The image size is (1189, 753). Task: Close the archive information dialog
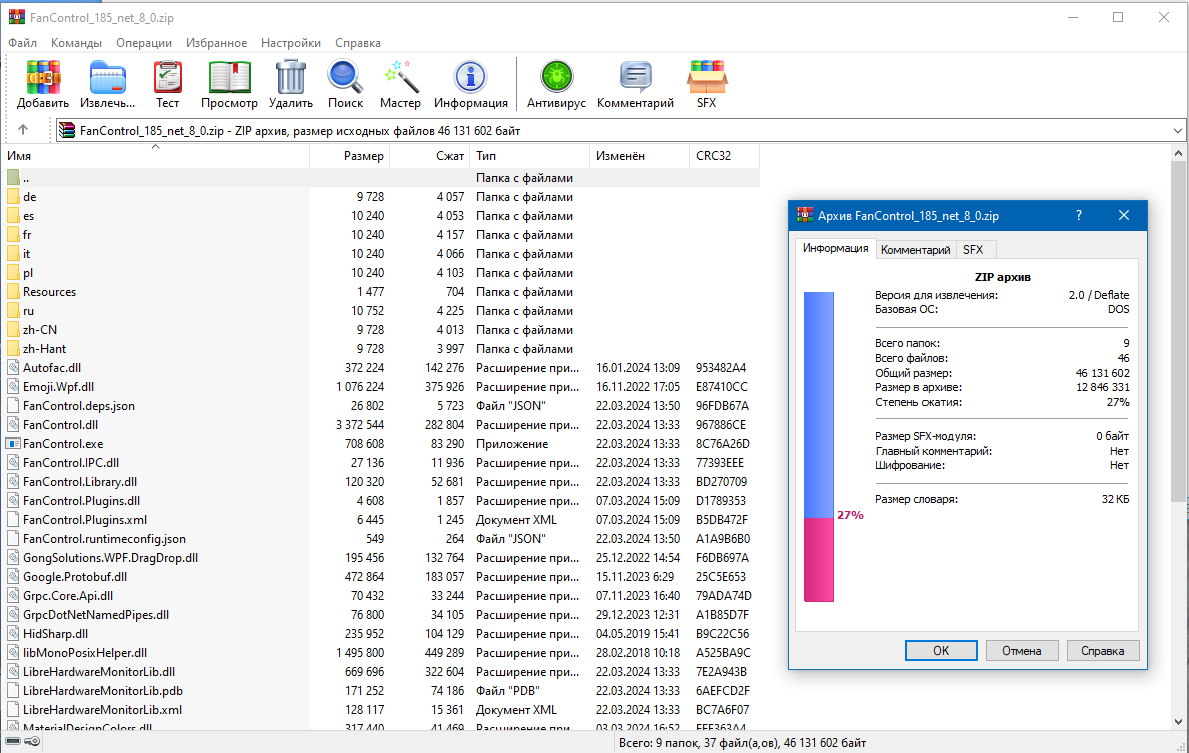coord(1124,215)
